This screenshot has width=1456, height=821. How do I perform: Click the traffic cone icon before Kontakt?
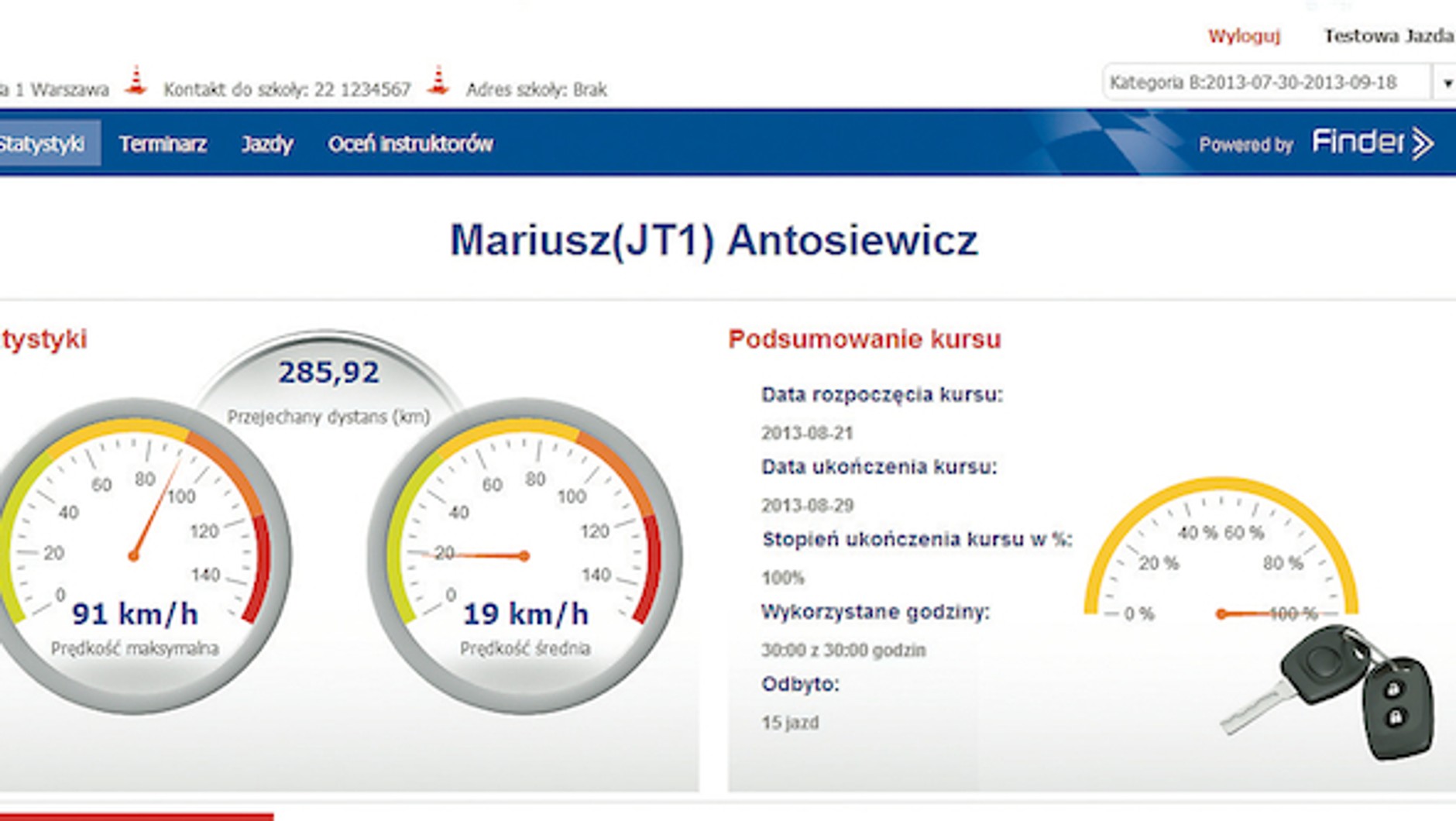click(x=136, y=81)
